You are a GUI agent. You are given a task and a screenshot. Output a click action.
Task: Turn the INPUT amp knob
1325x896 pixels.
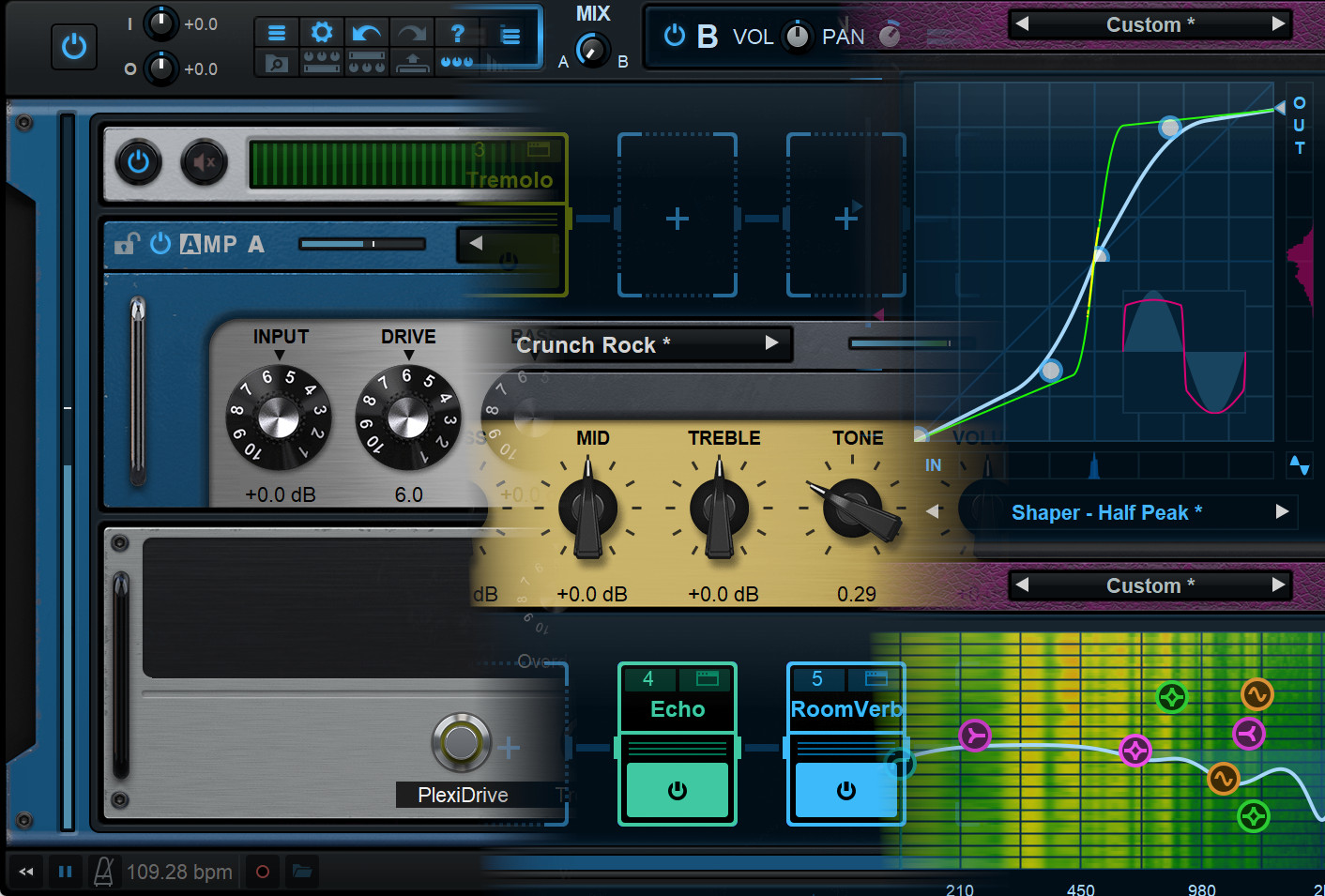click(279, 418)
